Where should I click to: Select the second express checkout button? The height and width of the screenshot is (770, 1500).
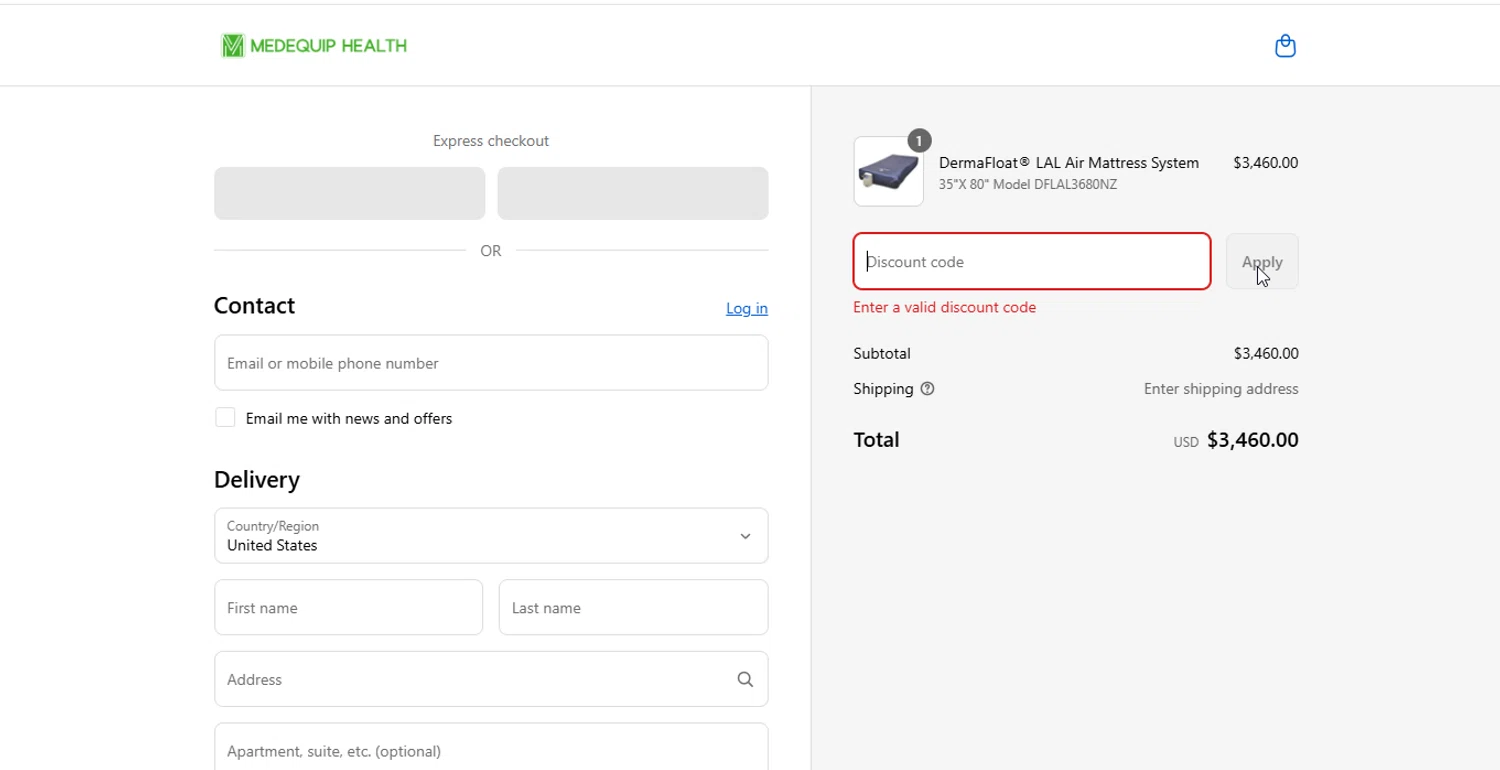[633, 193]
